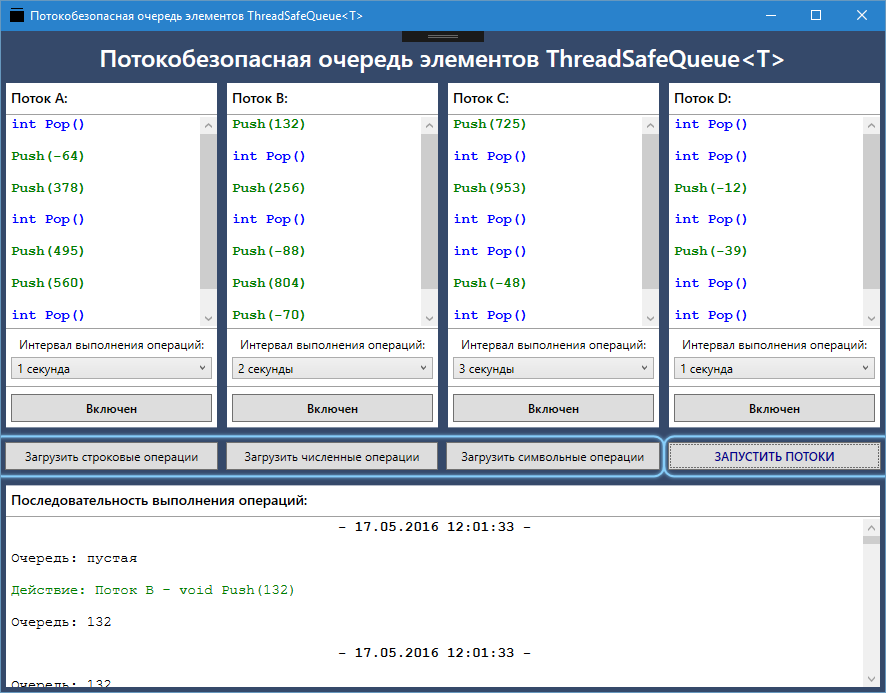Select Push(-48) in Поток C list
The width and height of the screenshot is (886, 693).
[490, 282]
